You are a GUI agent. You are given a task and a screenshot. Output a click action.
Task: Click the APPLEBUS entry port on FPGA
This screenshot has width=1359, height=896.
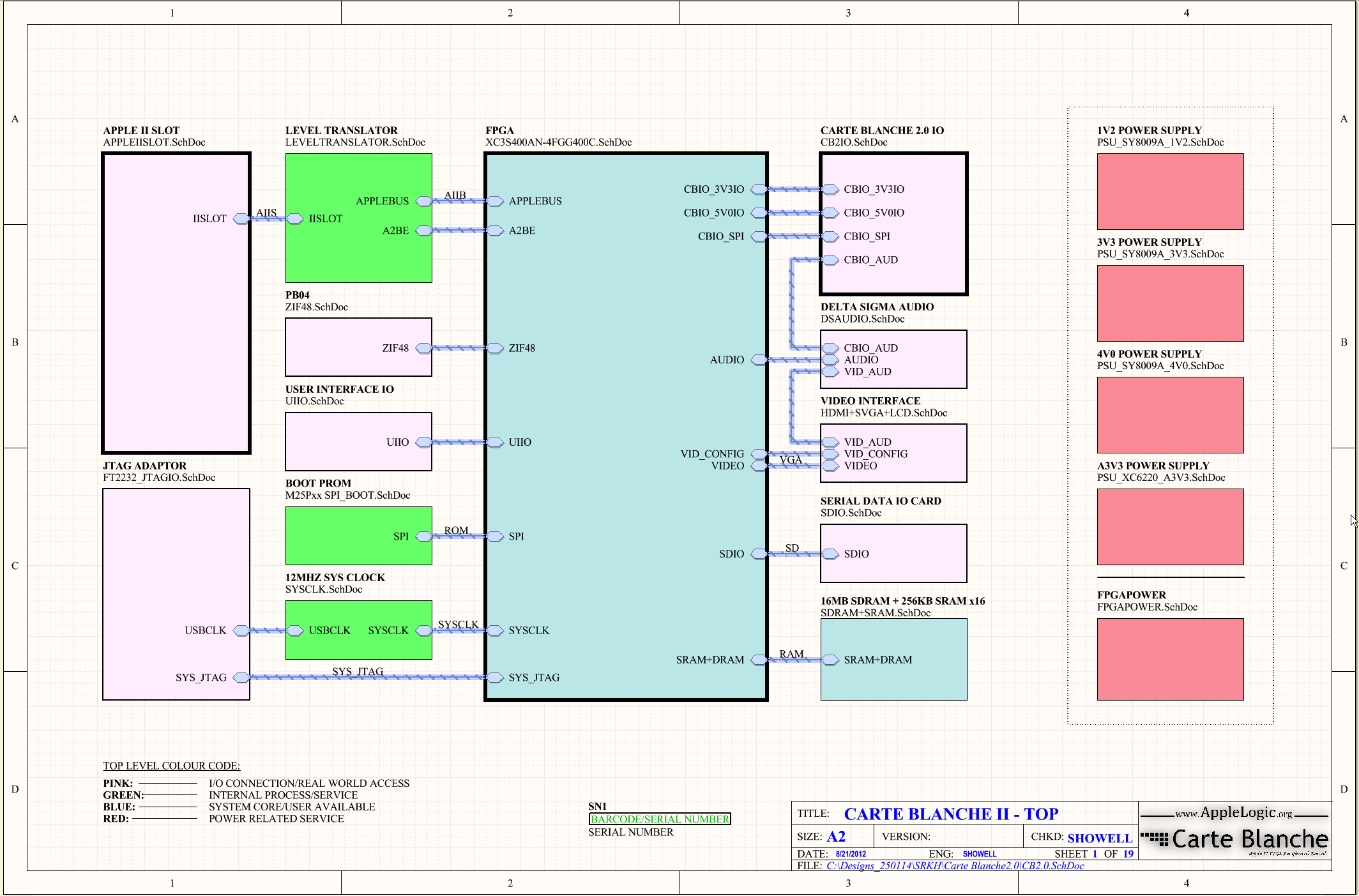(x=496, y=201)
